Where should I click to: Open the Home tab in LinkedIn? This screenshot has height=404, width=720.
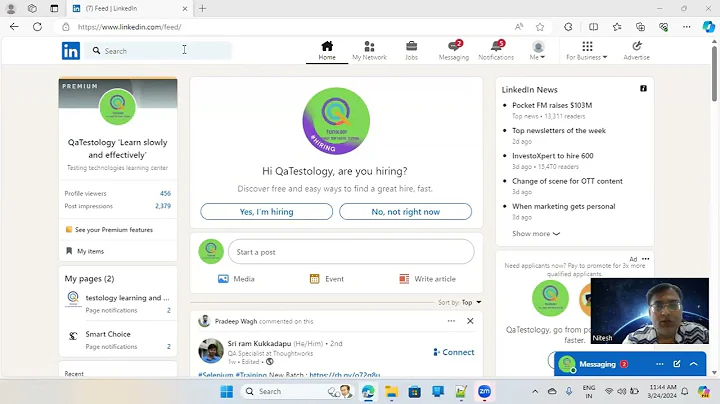point(327,50)
